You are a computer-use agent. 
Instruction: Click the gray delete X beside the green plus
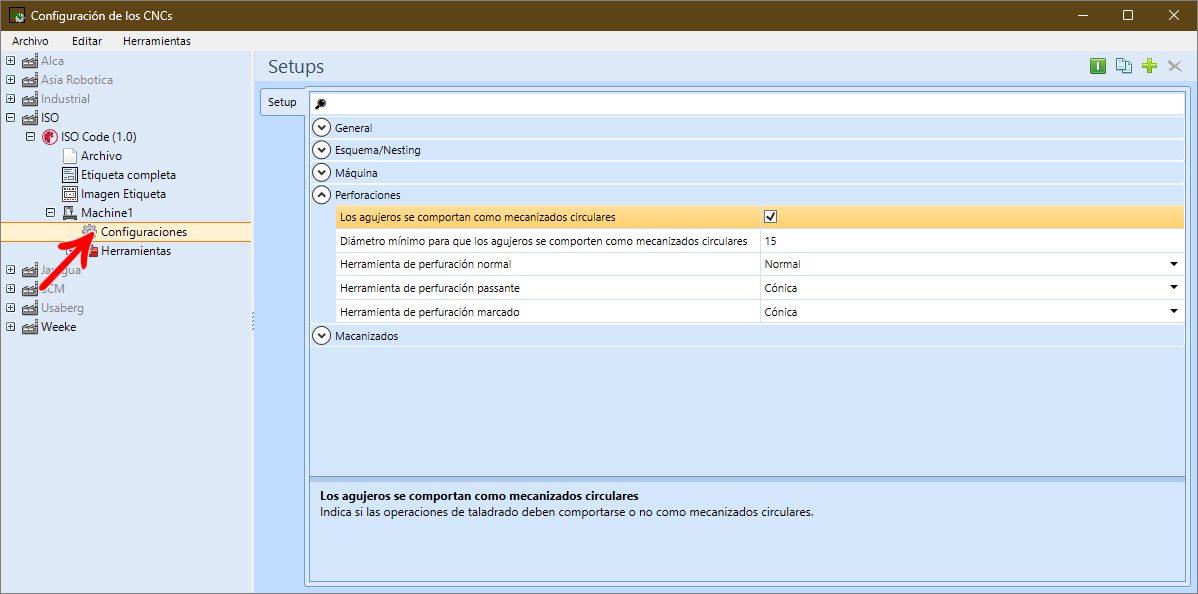(x=1175, y=67)
